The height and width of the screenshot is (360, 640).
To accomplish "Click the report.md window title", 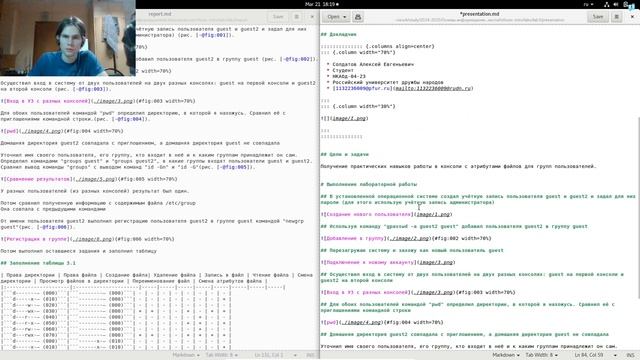I will 160,14.
